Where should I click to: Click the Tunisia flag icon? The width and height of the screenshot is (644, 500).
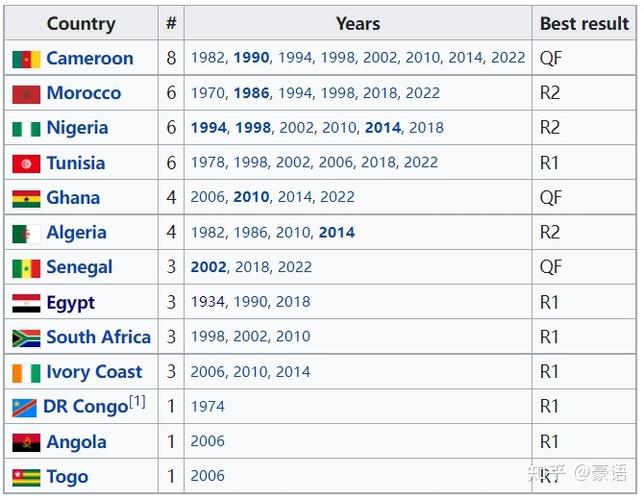26,164
